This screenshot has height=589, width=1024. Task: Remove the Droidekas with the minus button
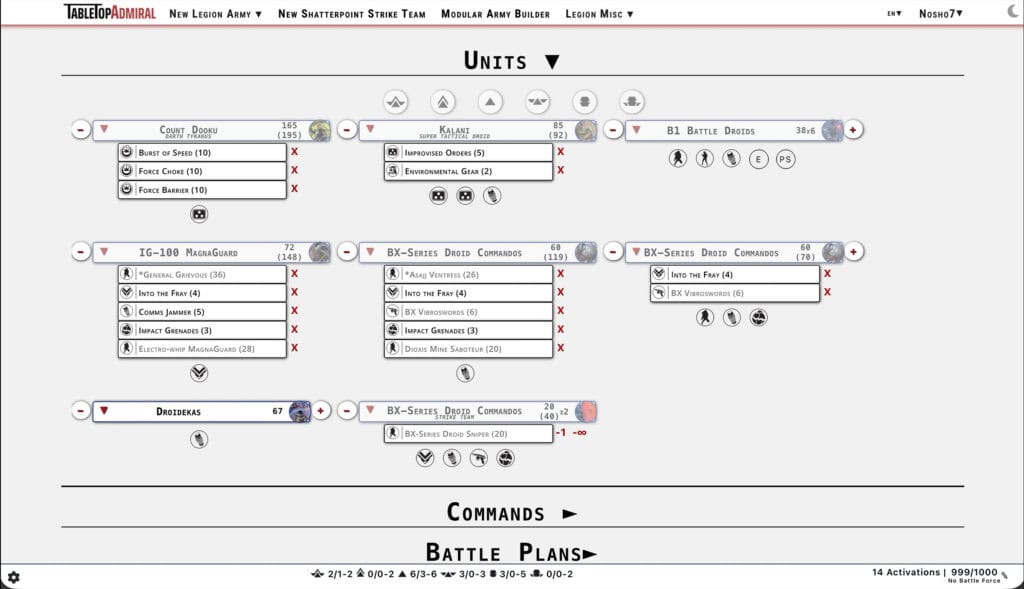coord(80,411)
